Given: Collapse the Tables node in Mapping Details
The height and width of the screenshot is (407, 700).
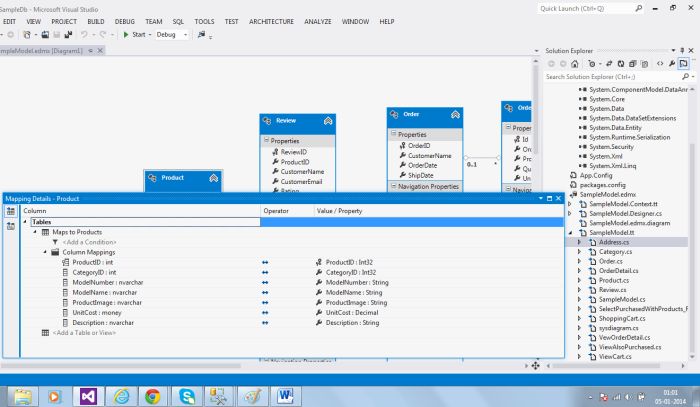Looking at the screenshot, I should [x=25, y=222].
